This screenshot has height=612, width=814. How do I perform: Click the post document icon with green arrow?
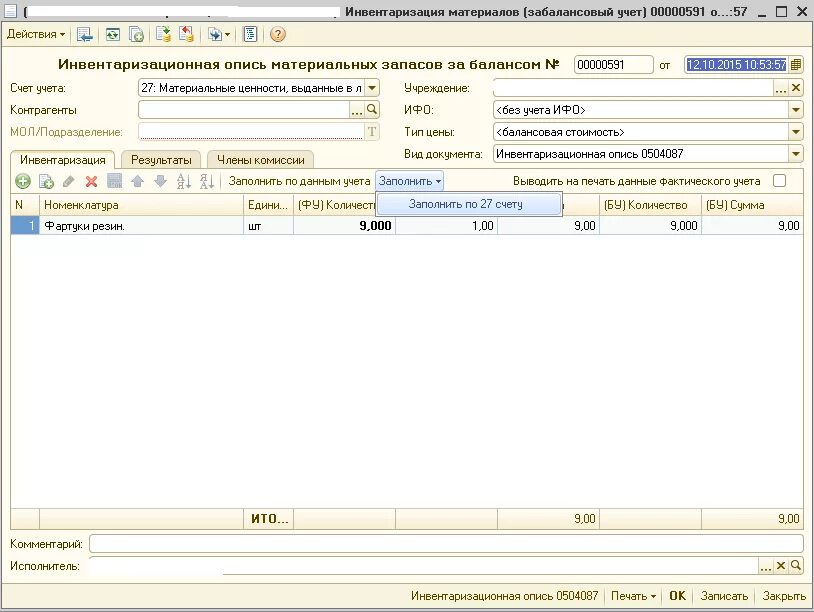click(x=163, y=34)
